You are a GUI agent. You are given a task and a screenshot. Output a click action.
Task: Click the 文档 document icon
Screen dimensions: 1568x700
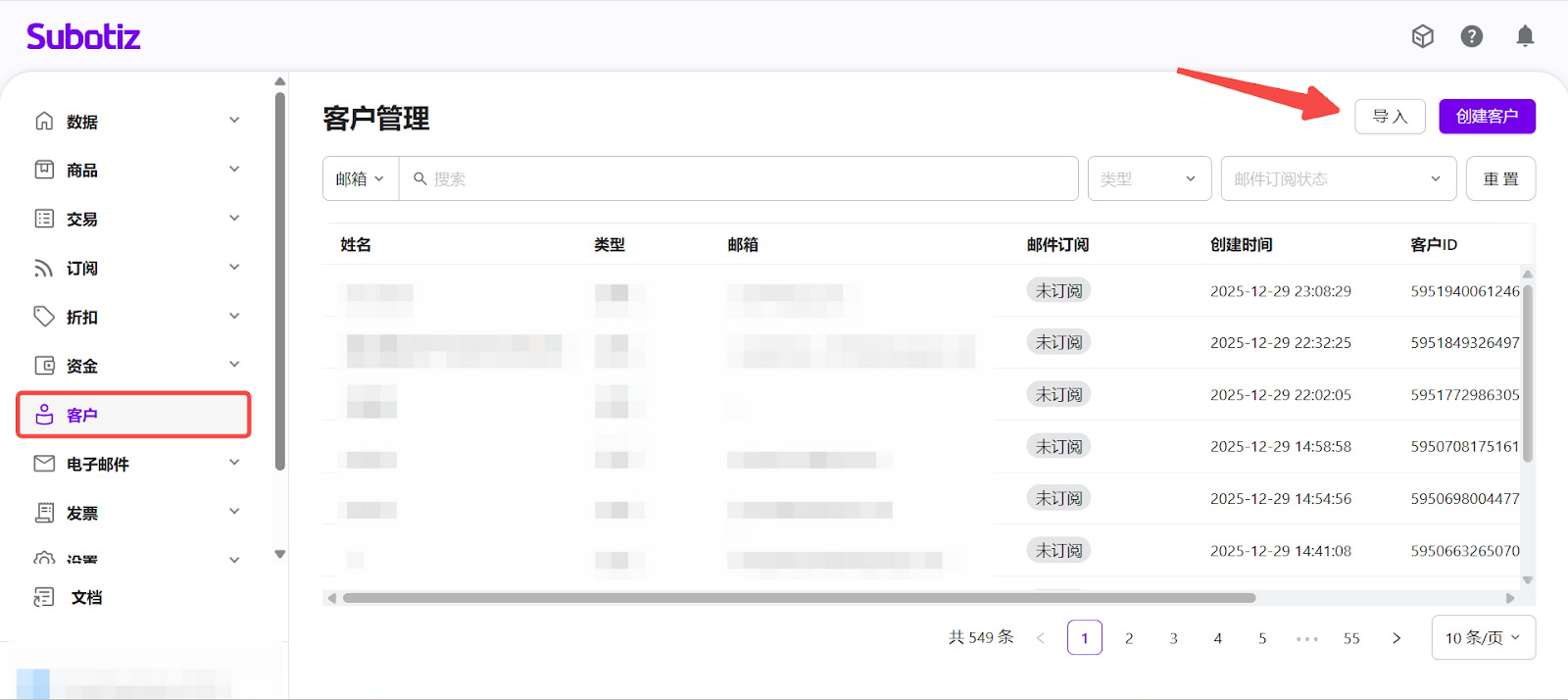(x=44, y=597)
